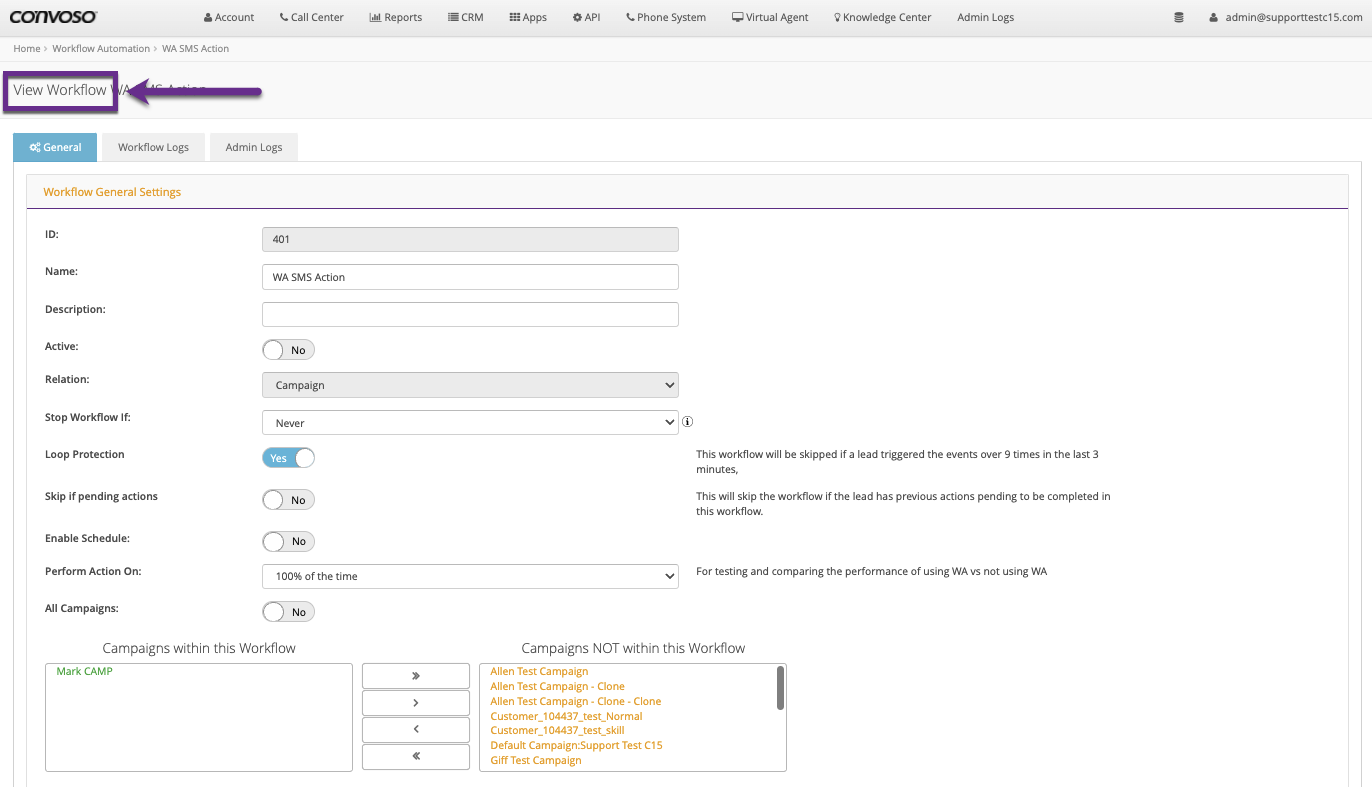Click the empty Description field
This screenshot has width=1372, height=787.
pos(470,314)
